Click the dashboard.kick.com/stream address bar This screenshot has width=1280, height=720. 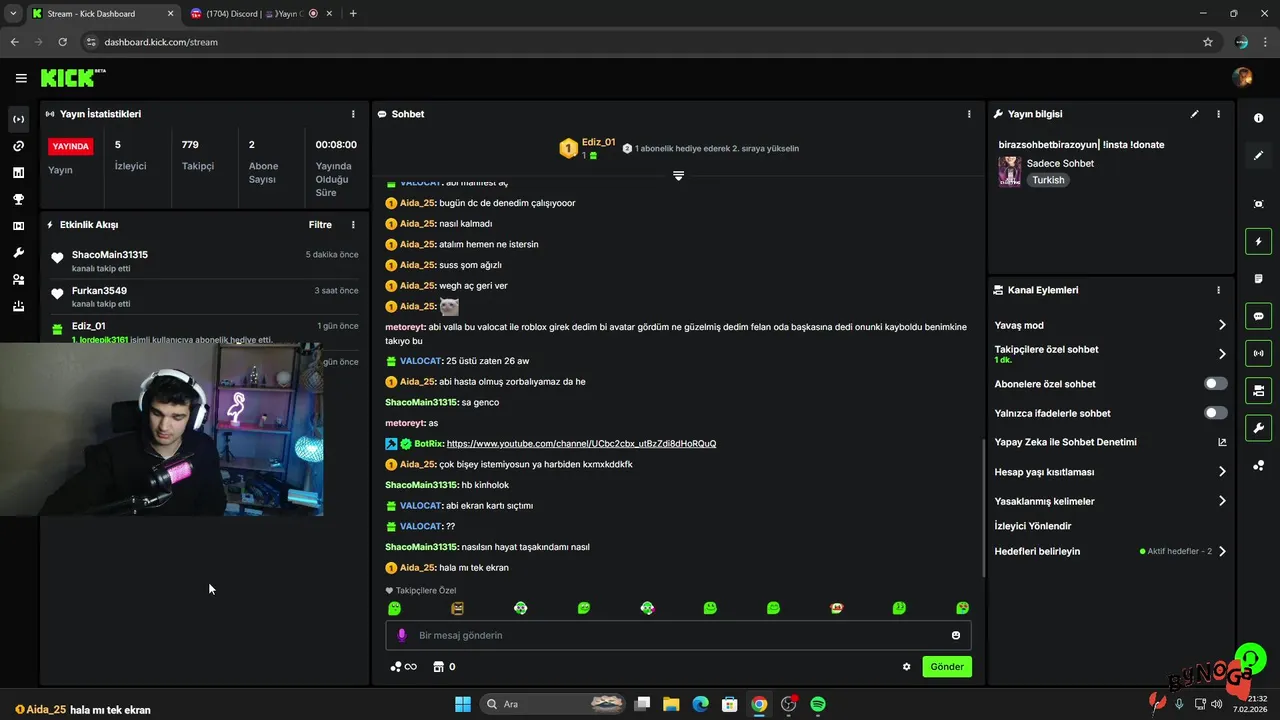coord(640,42)
